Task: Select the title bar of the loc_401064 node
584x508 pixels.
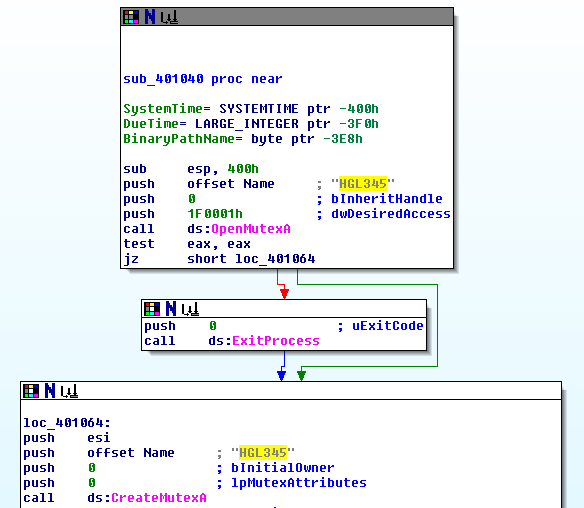Action: [x=291, y=391]
